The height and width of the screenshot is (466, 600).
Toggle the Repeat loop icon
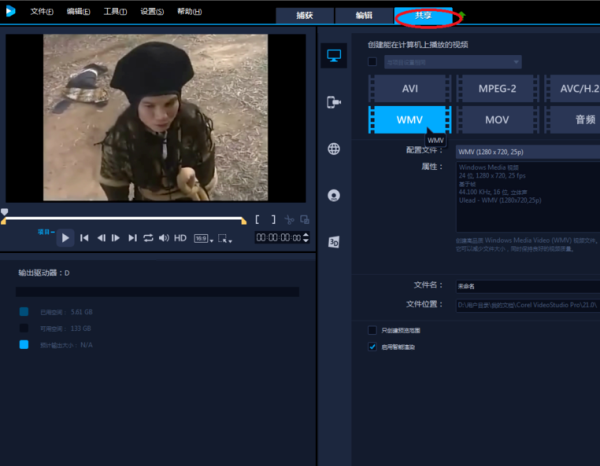[148, 238]
